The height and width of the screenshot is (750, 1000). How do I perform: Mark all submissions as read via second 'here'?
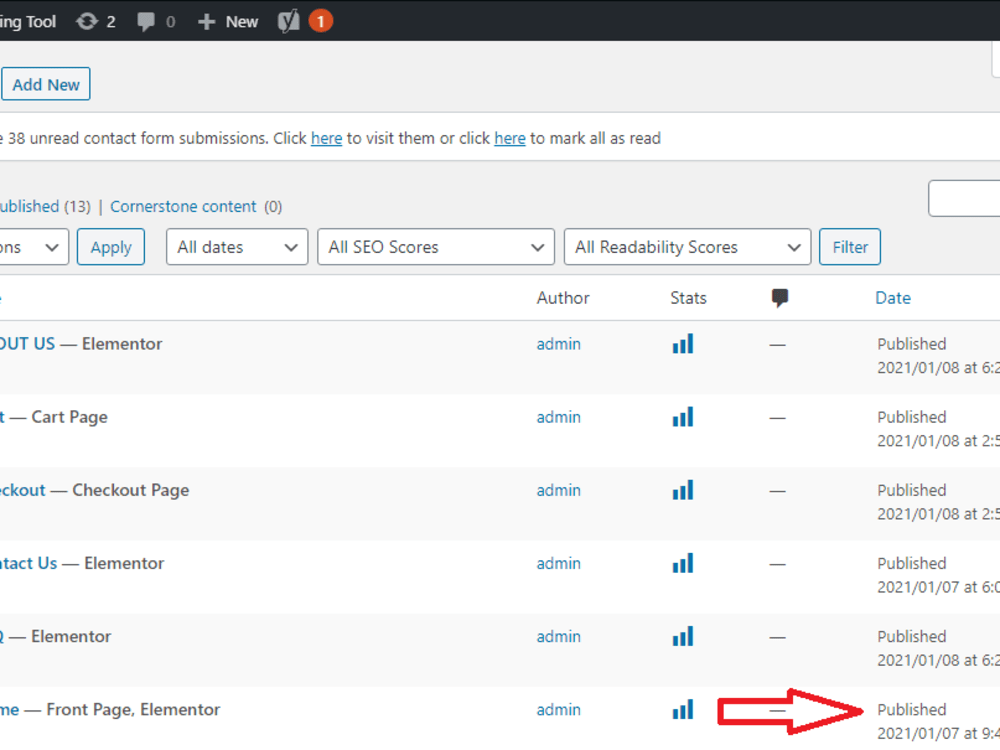click(510, 138)
